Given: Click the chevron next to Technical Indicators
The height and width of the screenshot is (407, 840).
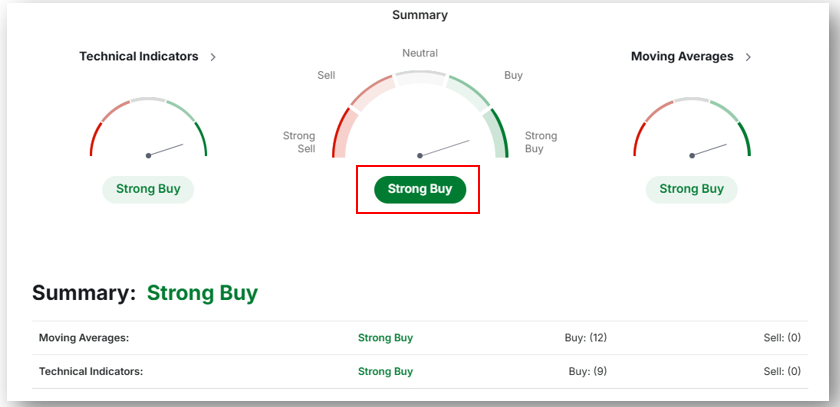Looking at the screenshot, I should click(213, 57).
